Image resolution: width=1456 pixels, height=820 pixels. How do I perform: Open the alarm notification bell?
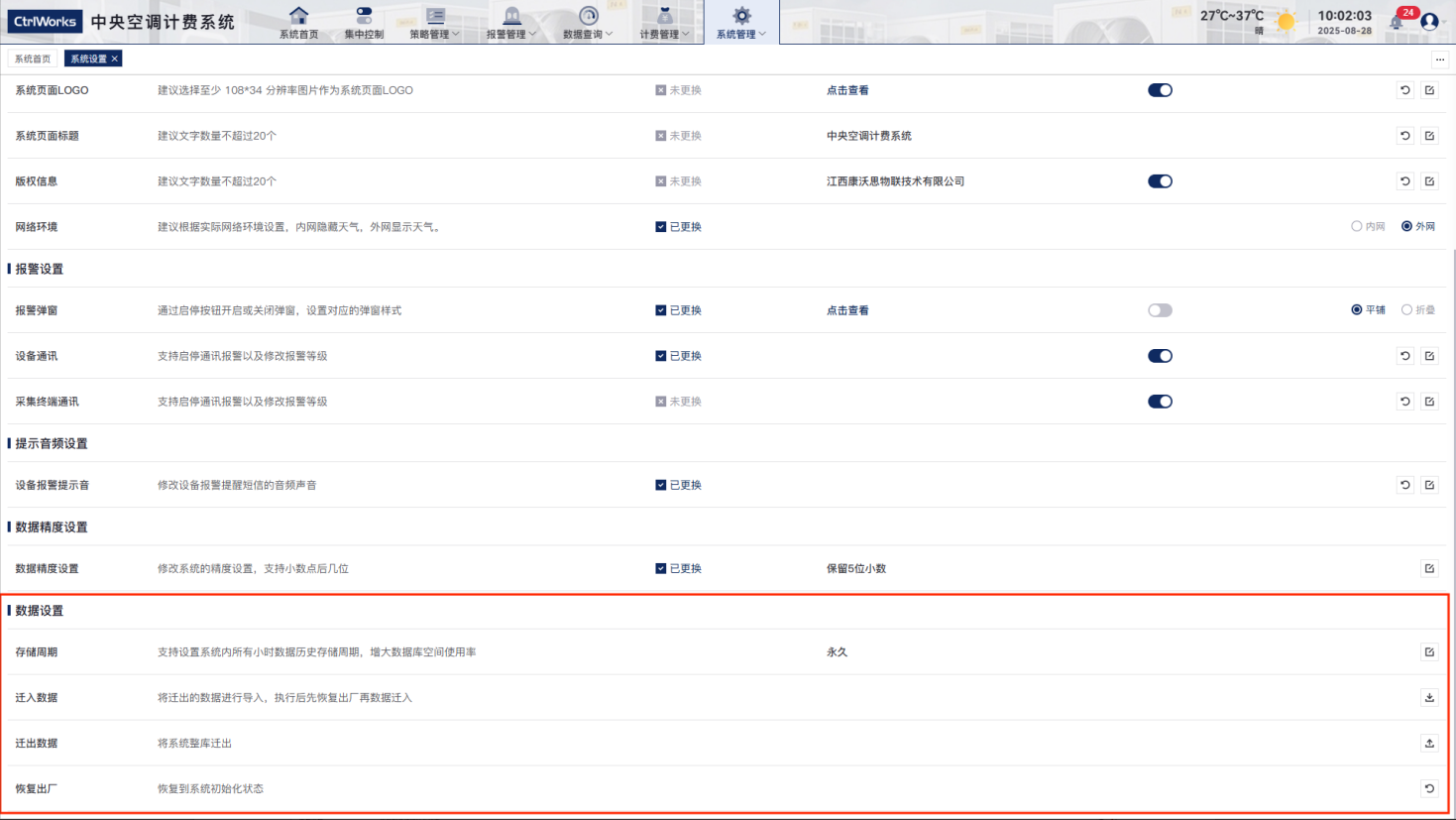pyautogui.click(x=1398, y=22)
